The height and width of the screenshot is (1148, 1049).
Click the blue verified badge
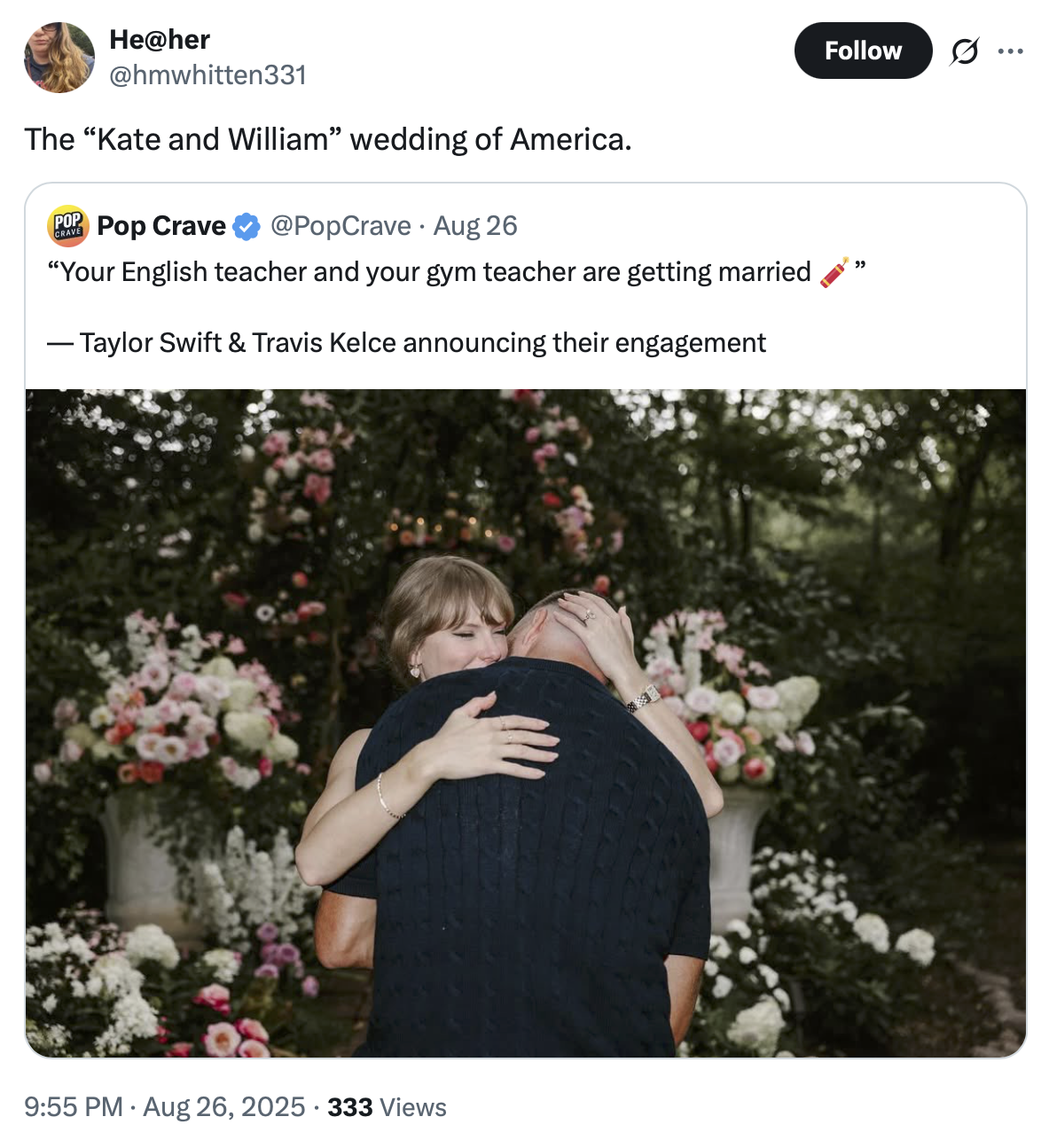click(x=247, y=227)
